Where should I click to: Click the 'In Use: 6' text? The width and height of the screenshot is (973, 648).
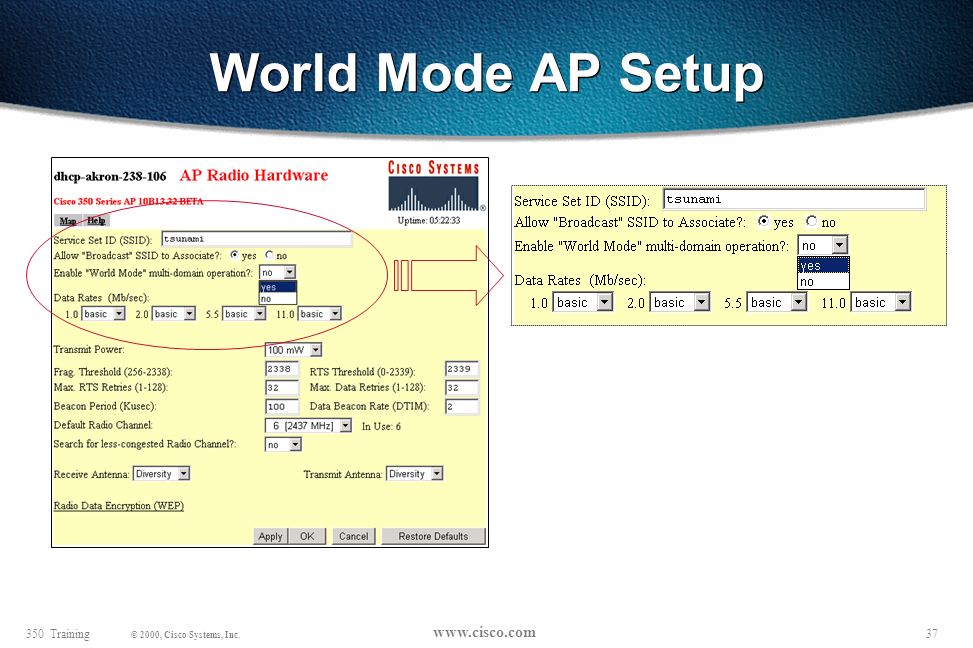(x=381, y=426)
